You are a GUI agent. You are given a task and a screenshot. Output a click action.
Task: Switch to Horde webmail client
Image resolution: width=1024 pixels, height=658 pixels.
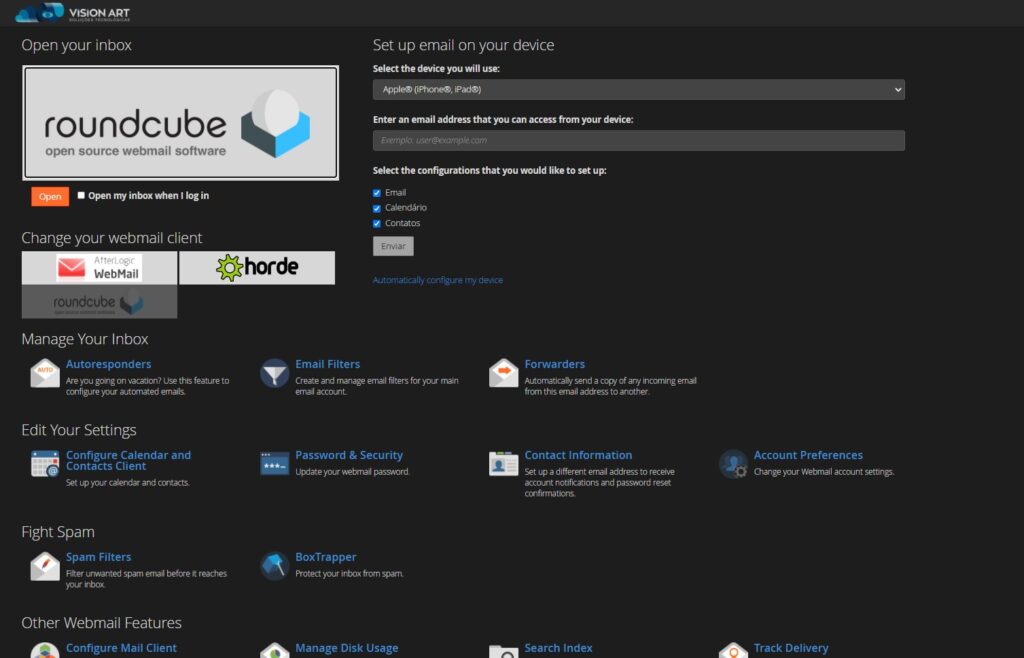257,268
